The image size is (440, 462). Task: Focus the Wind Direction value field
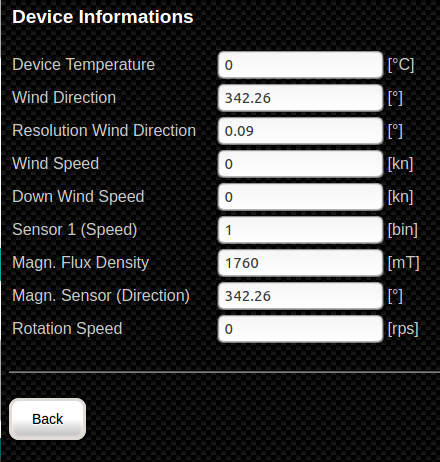(x=300, y=98)
